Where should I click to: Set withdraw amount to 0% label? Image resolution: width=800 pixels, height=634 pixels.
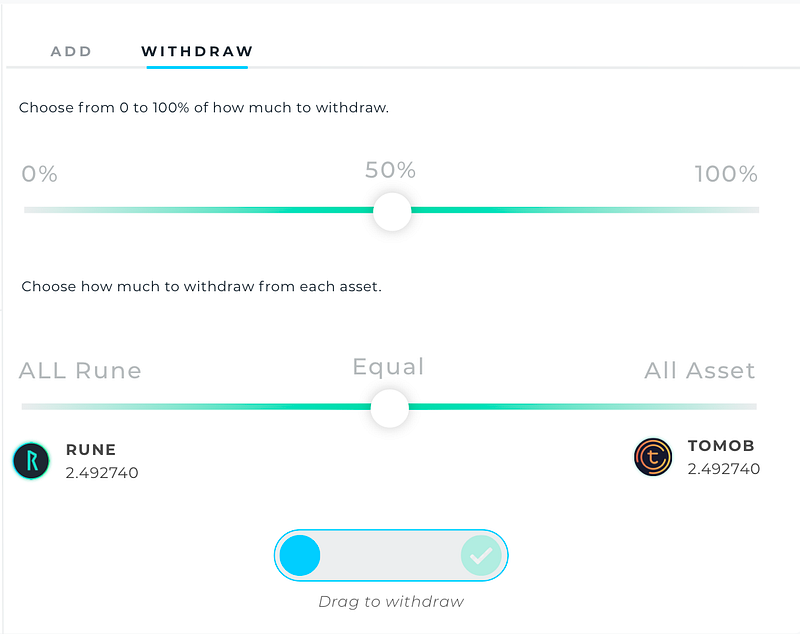tap(40, 174)
